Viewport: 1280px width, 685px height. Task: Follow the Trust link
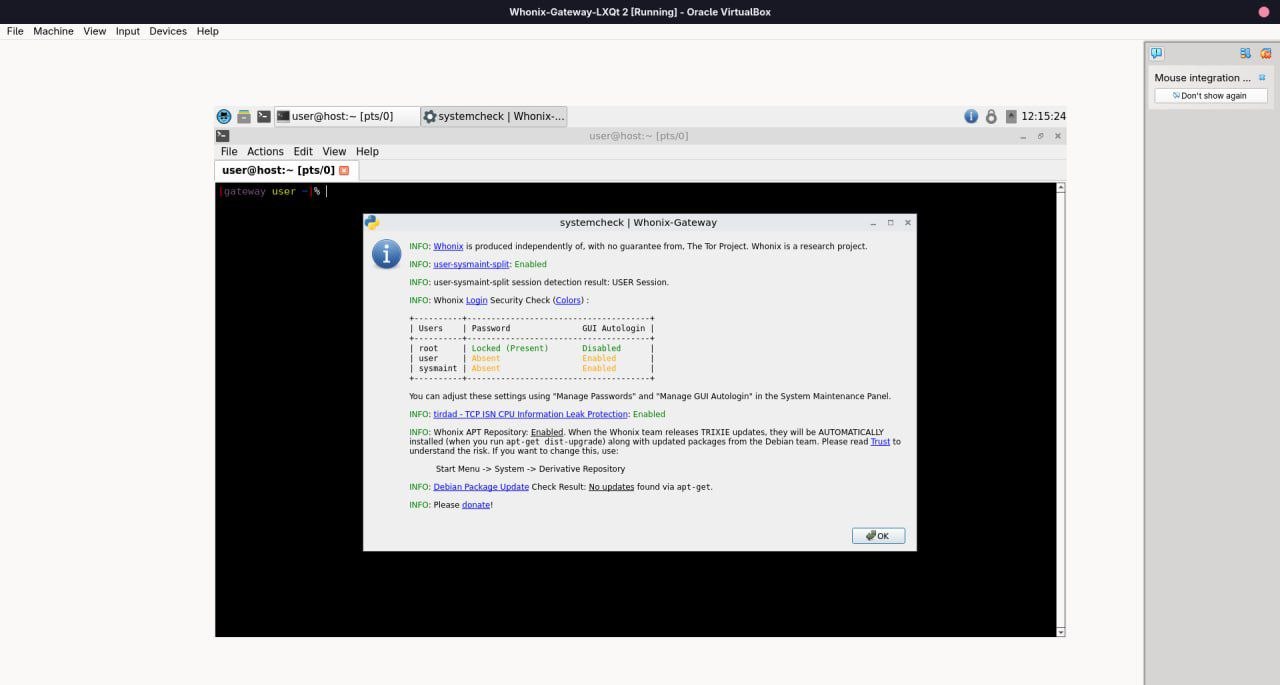[880, 441]
